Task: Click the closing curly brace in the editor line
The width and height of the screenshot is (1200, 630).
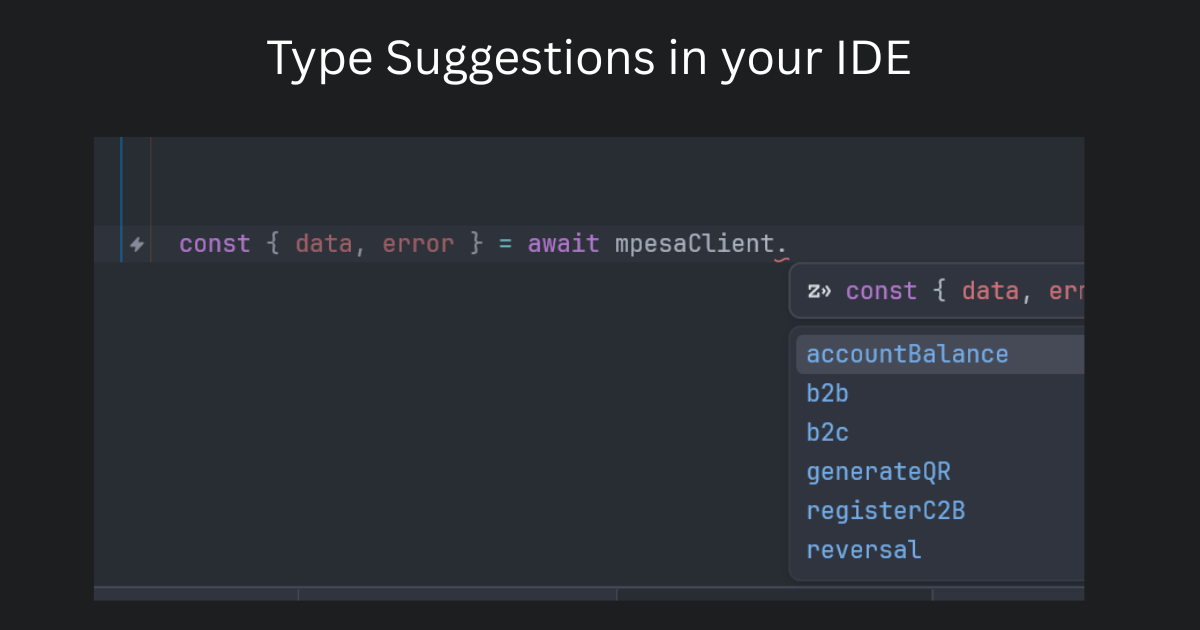Action: [x=476, y=243]
